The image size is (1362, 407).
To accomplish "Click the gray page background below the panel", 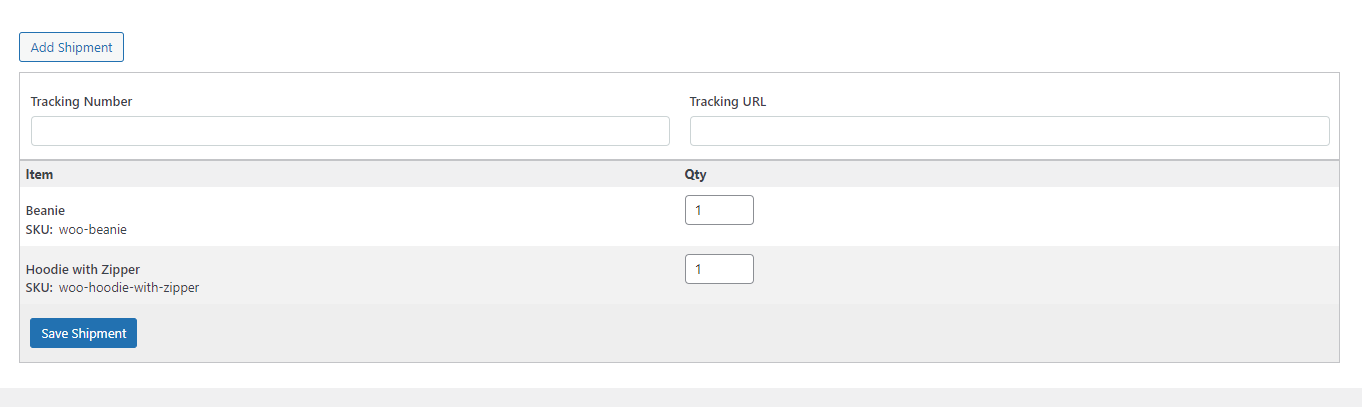I will (681, 398).
